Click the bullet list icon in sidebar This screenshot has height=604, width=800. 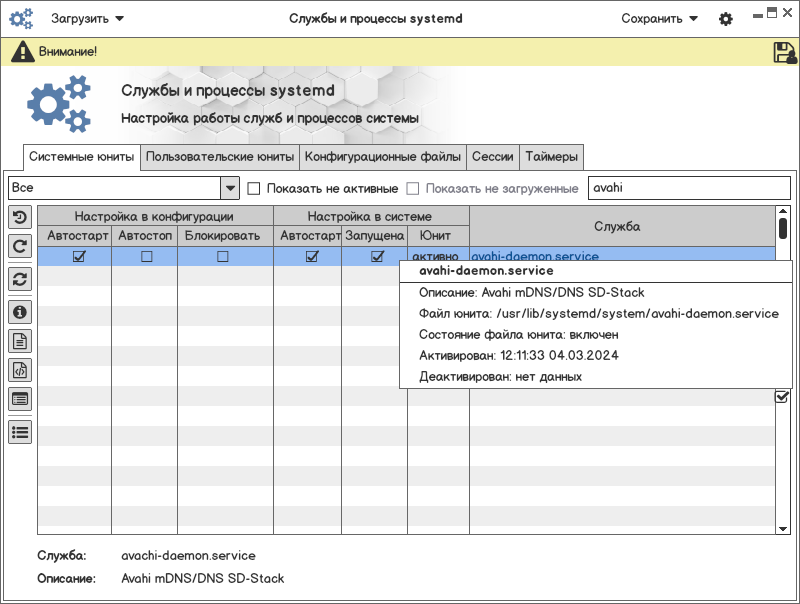pos(20,432)
